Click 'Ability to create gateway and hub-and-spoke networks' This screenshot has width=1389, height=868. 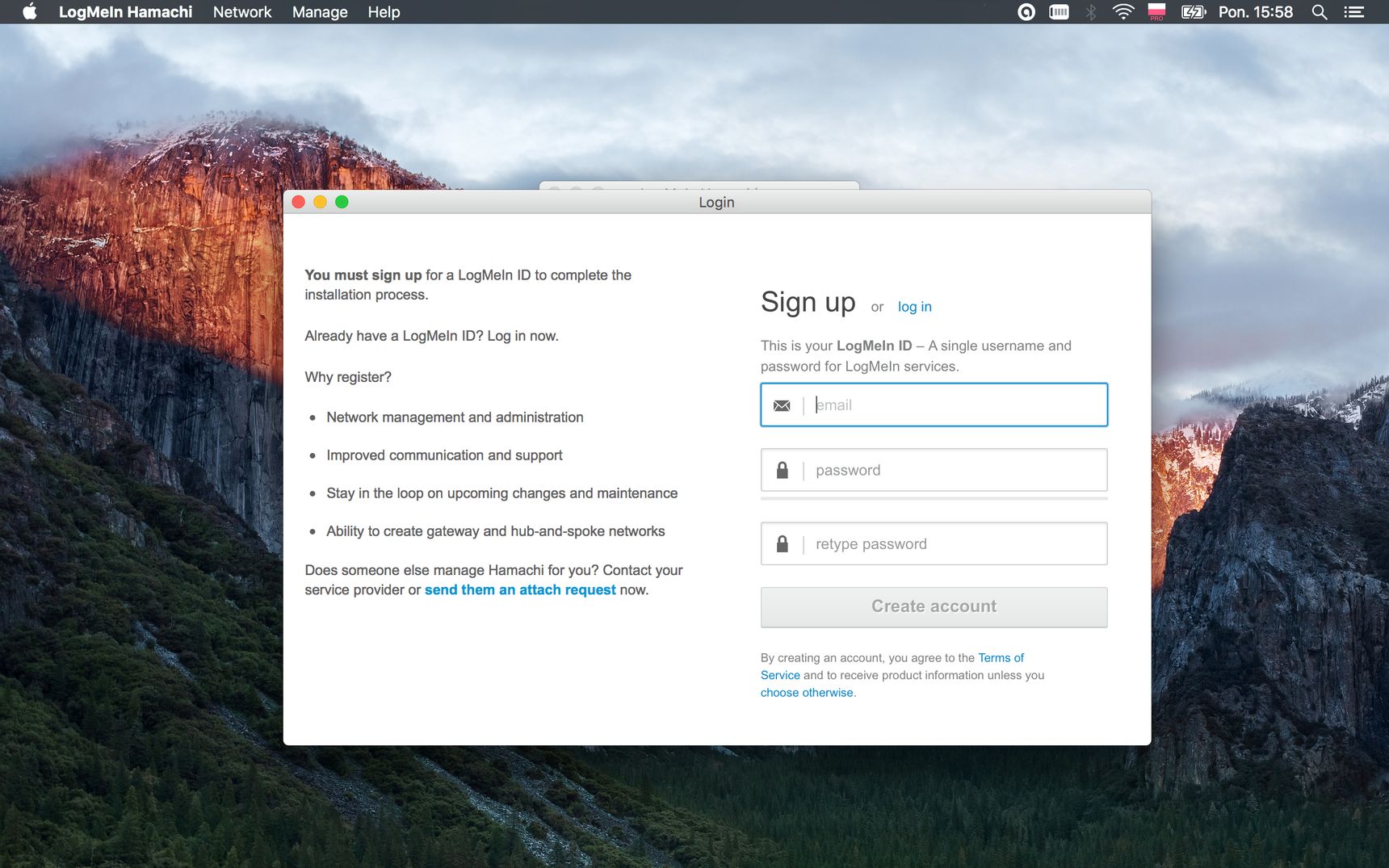(496, 531)
